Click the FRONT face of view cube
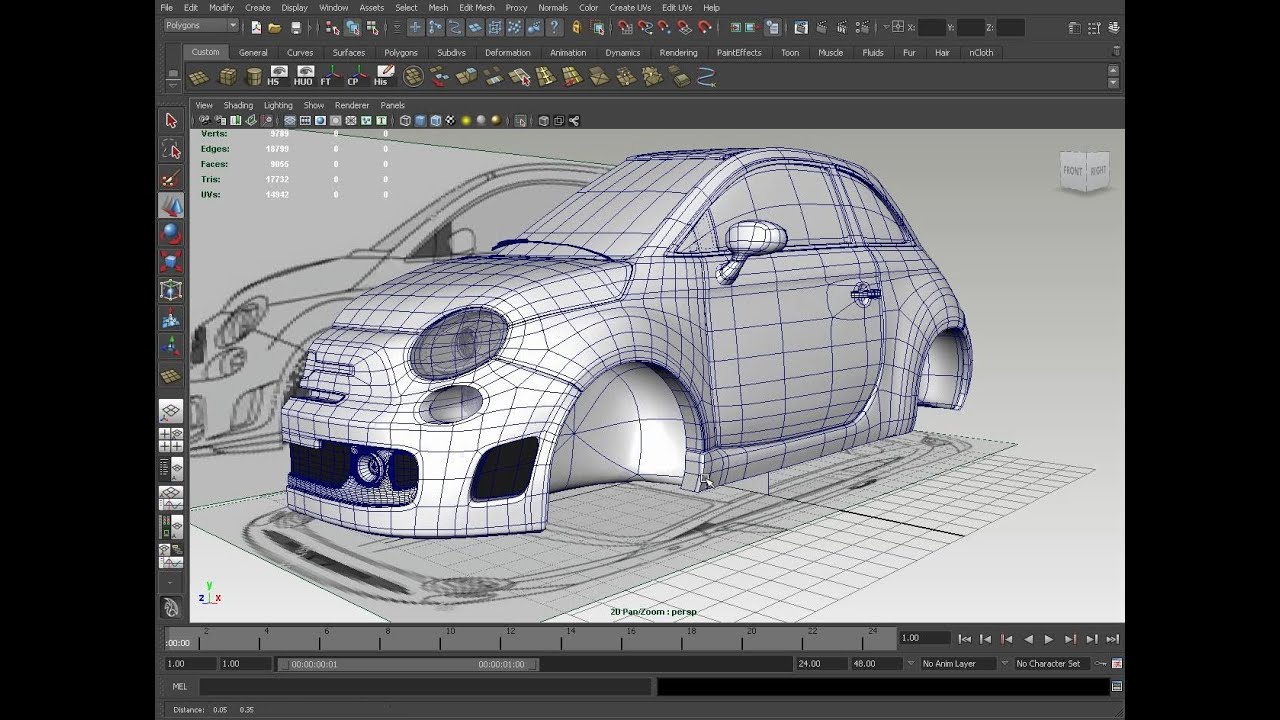The height and width of the screenshot is (720, 1280). pyautogui.click(x=1072, y=171)
